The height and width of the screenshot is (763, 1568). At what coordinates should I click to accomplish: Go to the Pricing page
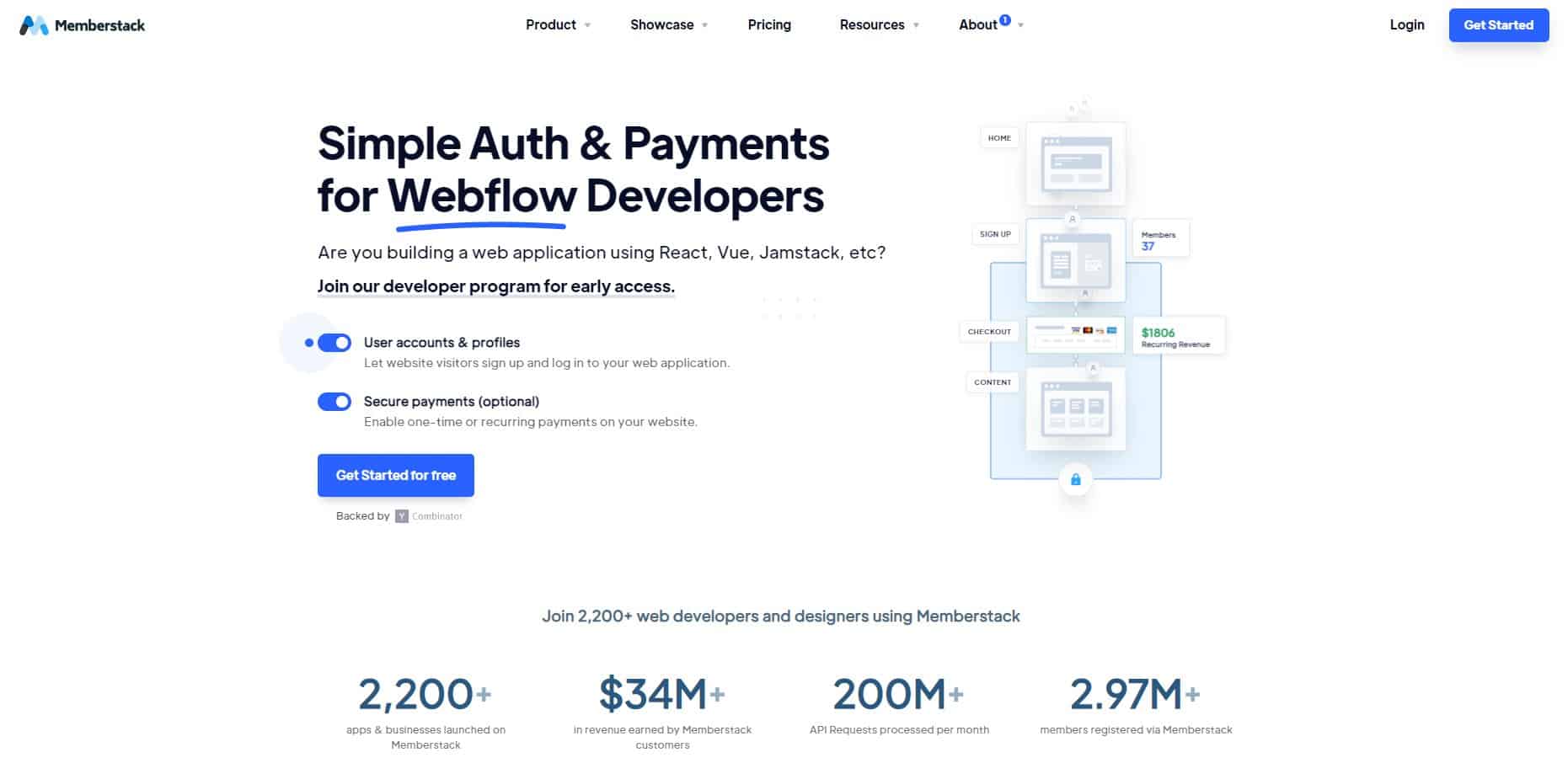pyautogui.click(x=769, y=25)
